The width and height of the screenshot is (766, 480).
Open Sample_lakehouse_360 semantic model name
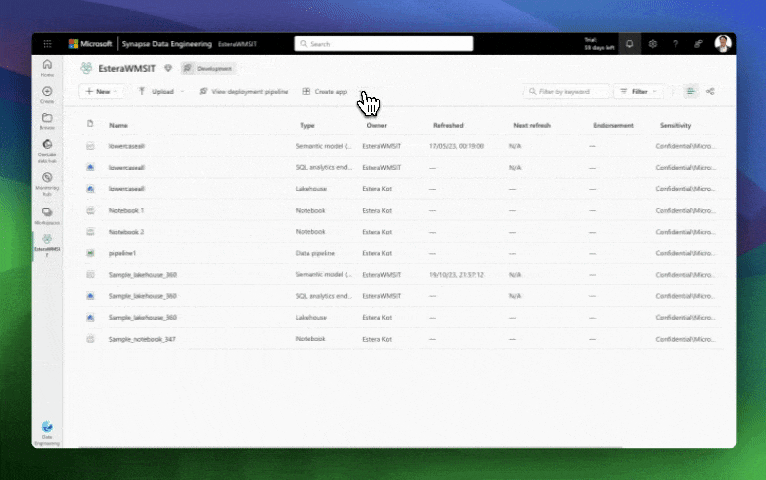point(143,275)
